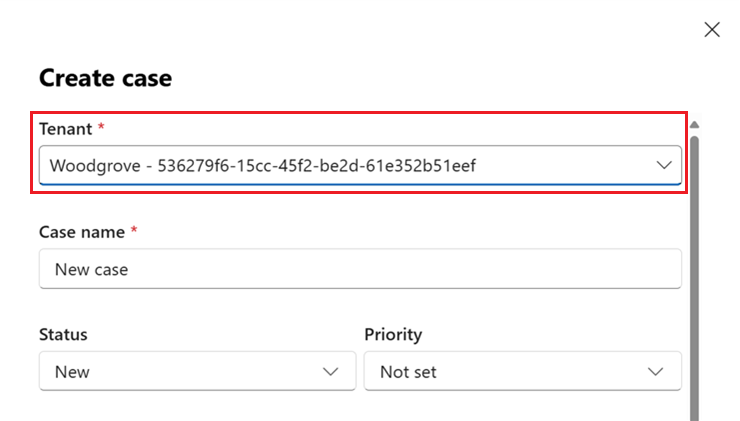This screenshot has width=740, height=421.
Task: Expand the Tenant dropdown chevron
Action: tap(664, 165)
